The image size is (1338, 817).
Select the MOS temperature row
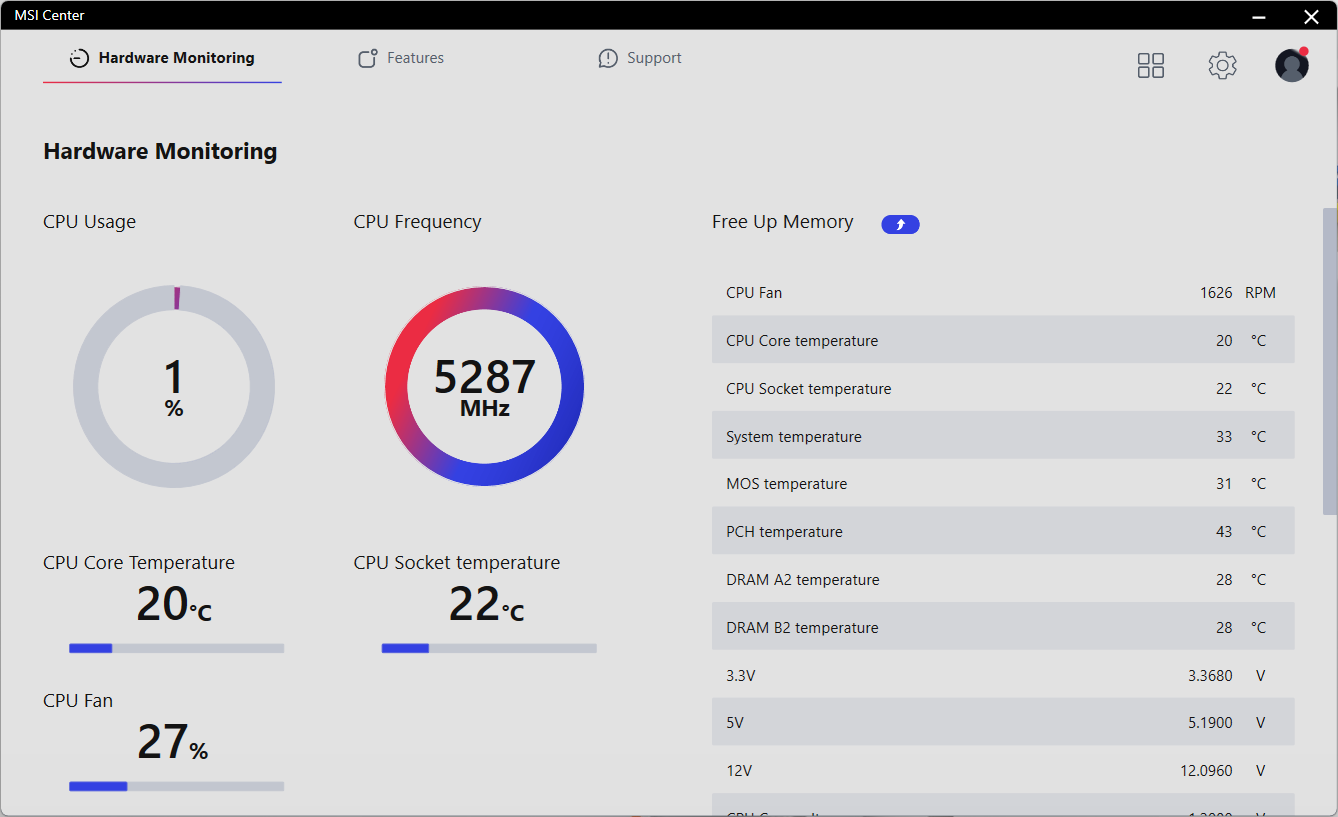[1003, 483]
